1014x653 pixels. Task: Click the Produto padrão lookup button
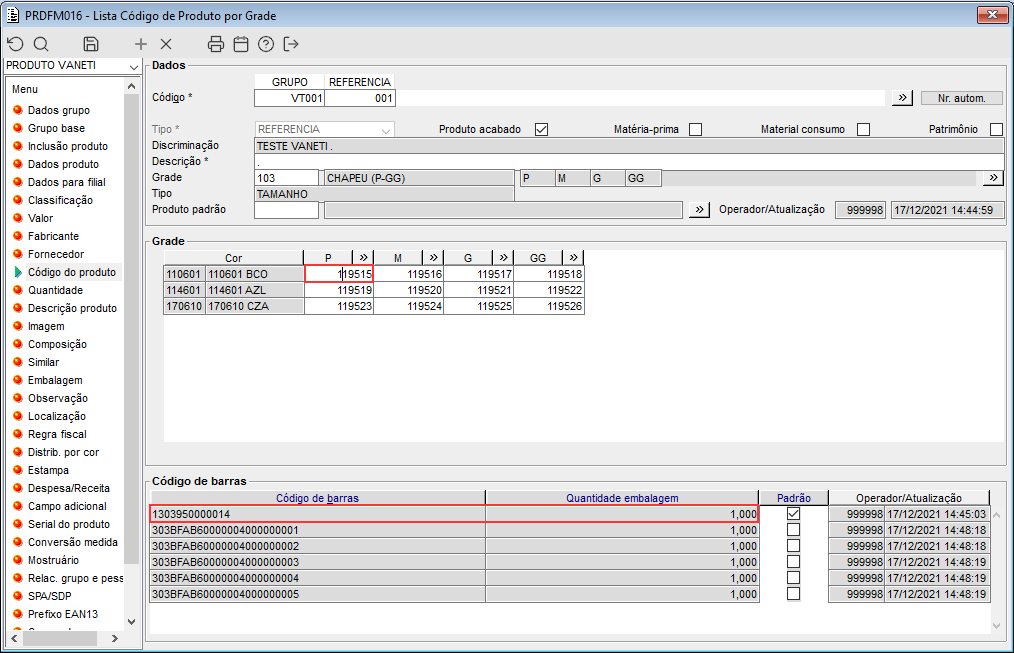(699, 210)
